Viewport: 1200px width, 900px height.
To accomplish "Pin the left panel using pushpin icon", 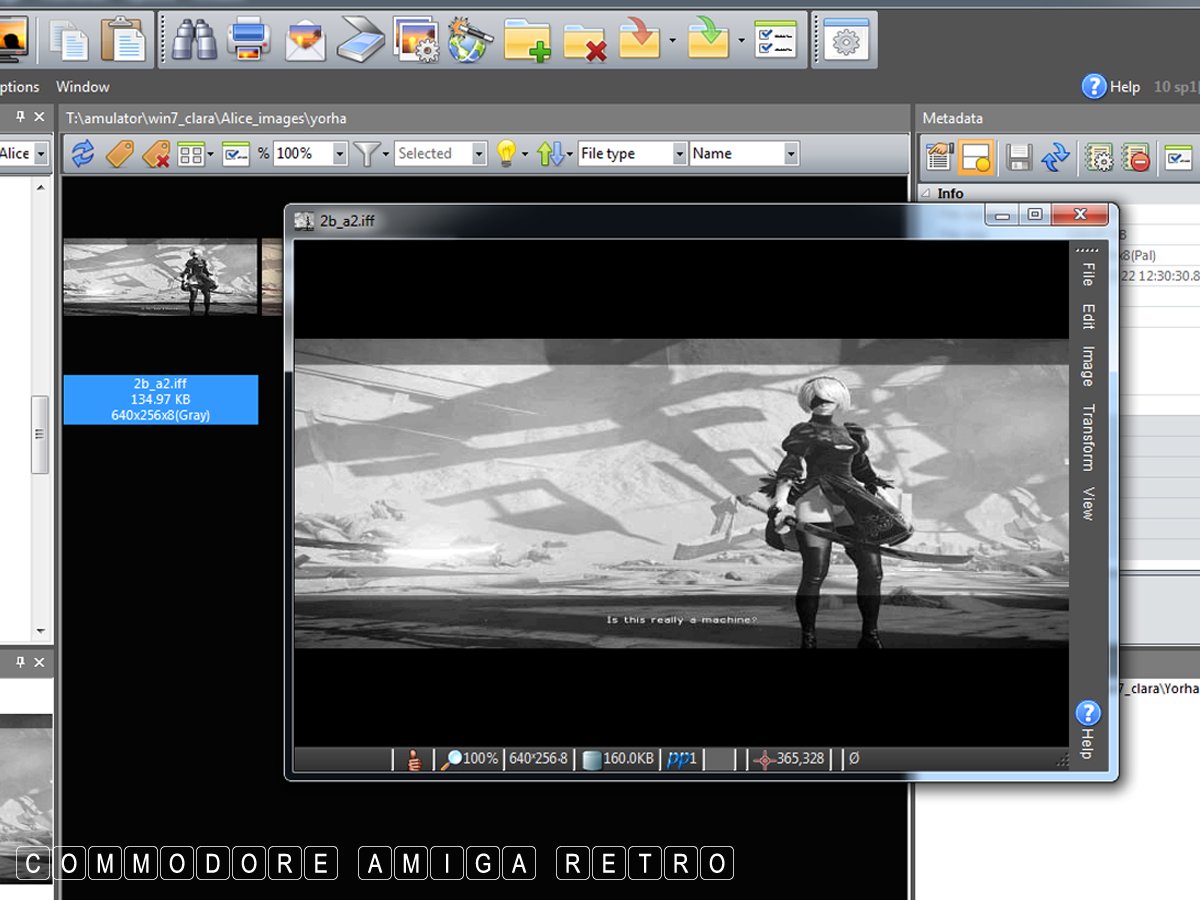I will point(20,117).
